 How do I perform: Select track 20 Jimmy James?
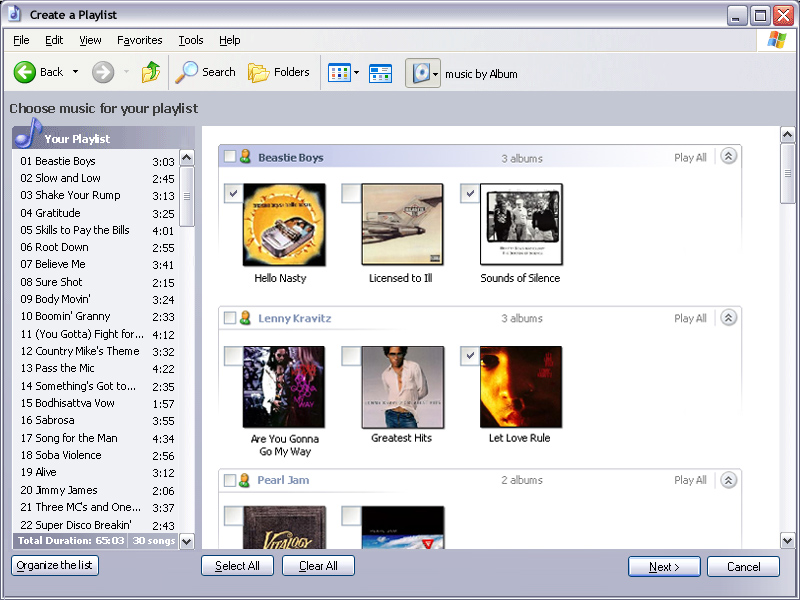(97, 490)
